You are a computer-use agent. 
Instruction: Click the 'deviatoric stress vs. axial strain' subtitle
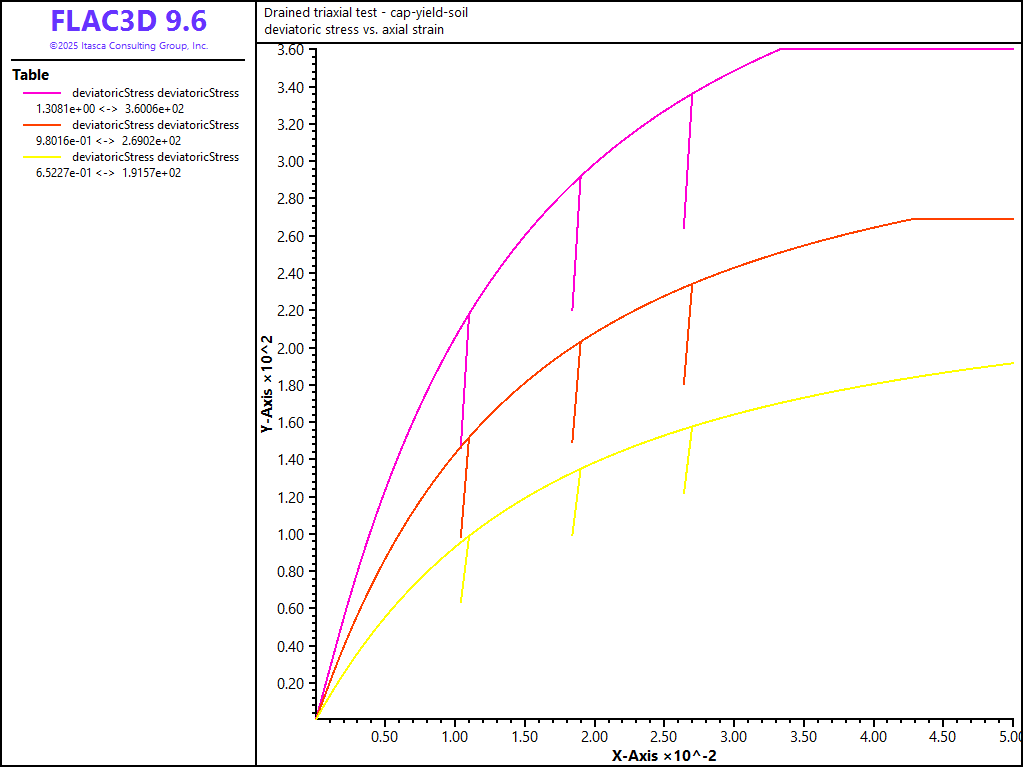tap(354, 29)
